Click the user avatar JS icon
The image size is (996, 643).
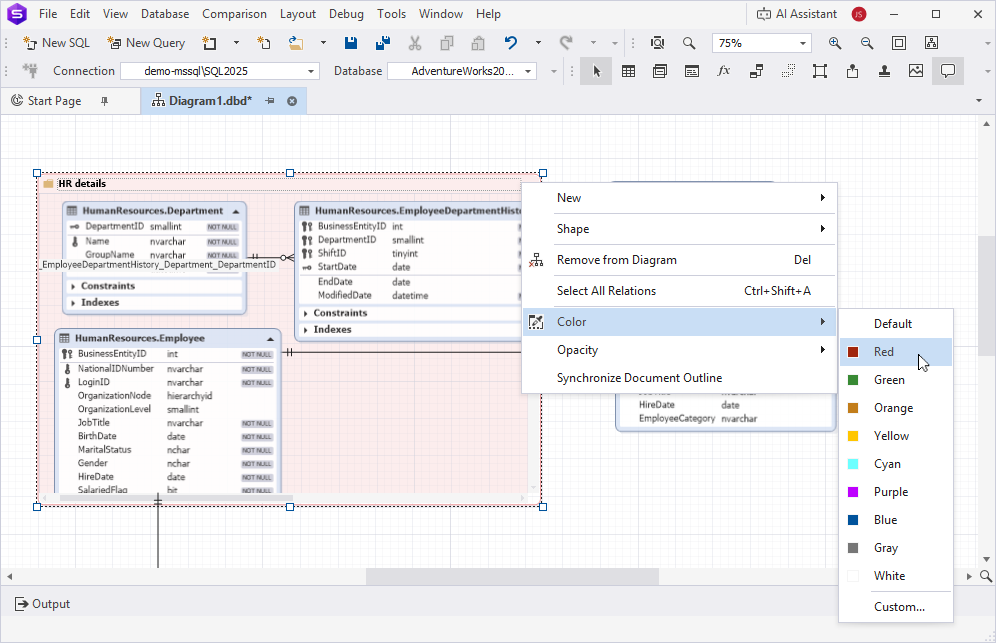click(859, 14)
